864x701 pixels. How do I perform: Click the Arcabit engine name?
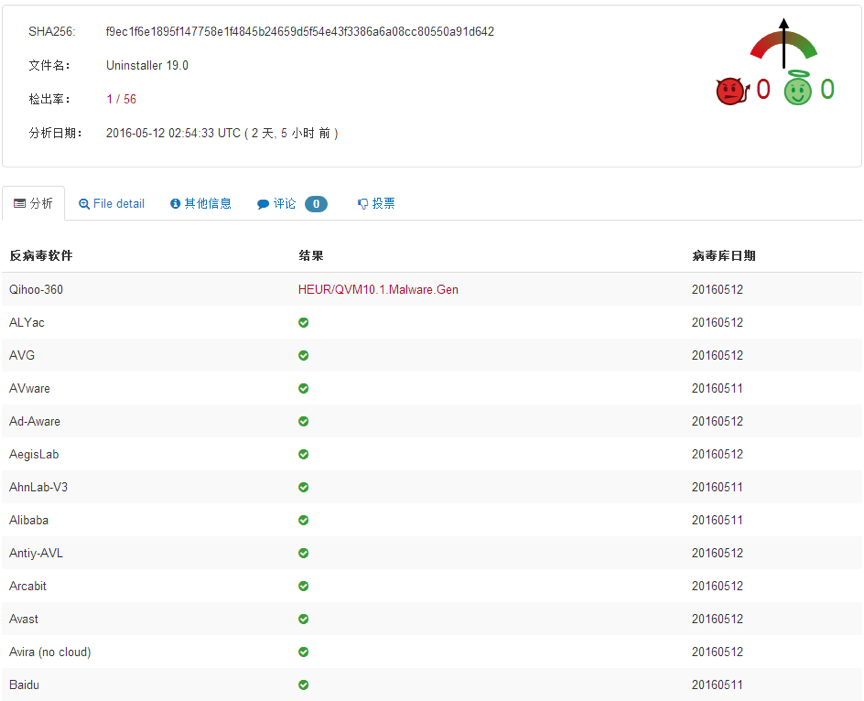(28, 586)
